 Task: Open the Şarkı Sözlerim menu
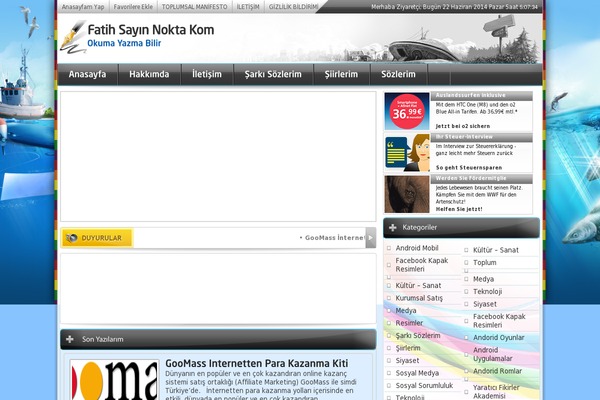(273, 74)
